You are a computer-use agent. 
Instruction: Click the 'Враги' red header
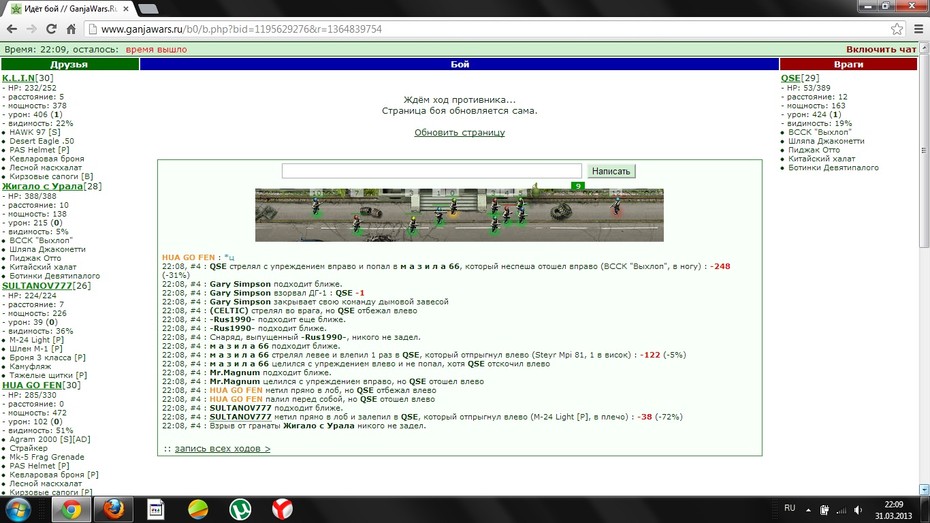[x=849, y=64]
